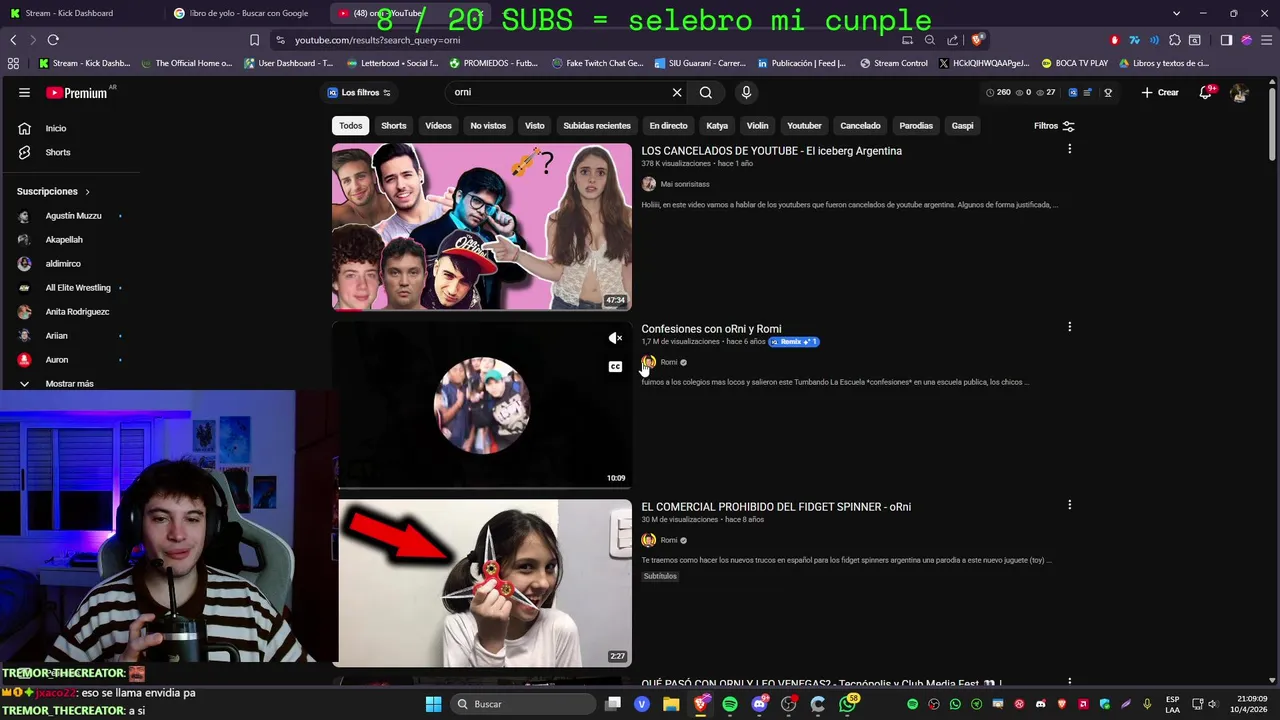Select the Videos filter chip

coord(438,126)
